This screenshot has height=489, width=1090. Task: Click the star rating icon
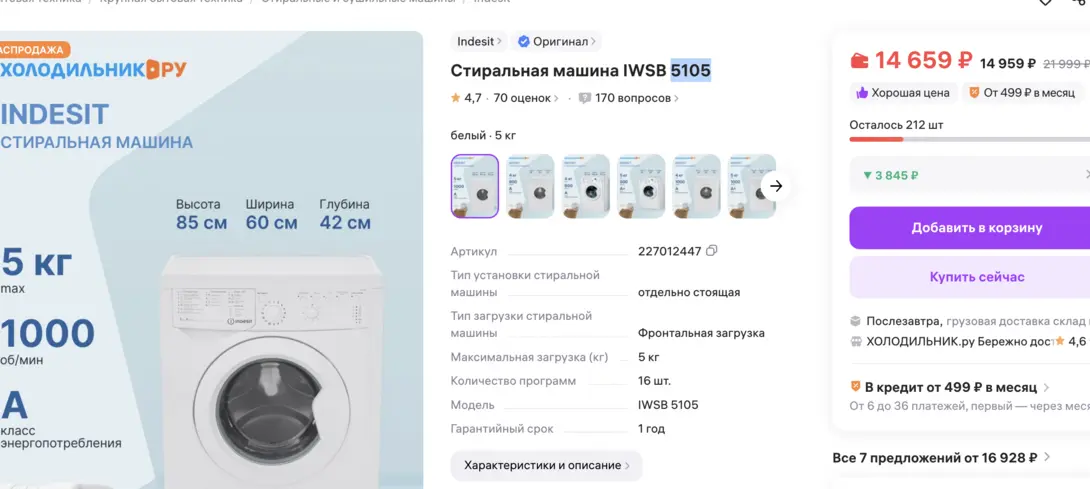(455, 98)
